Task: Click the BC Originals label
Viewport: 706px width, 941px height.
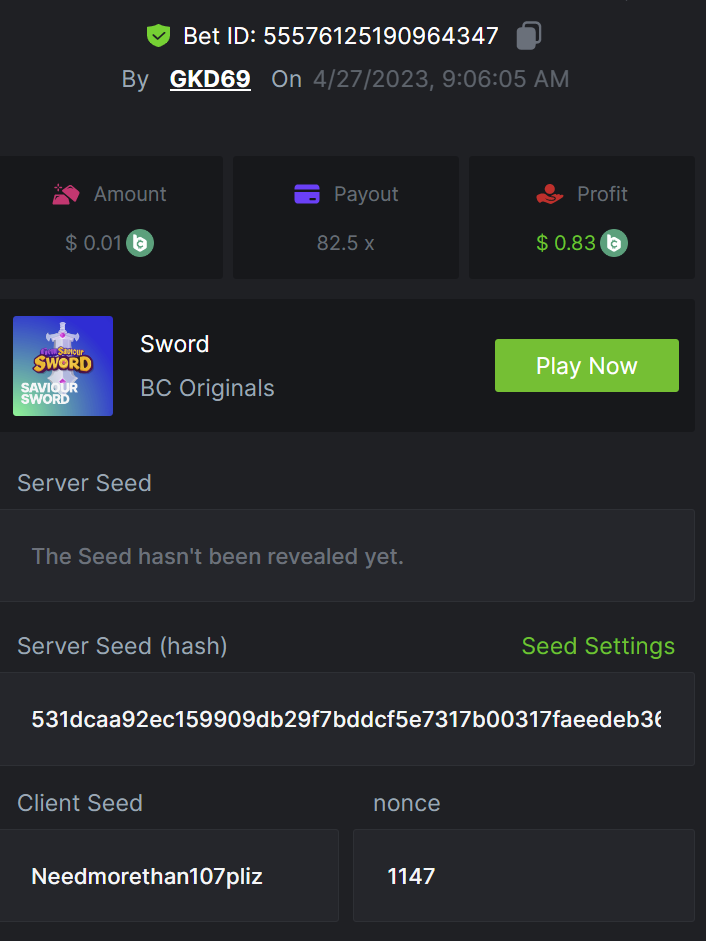Action: (207, 388)
